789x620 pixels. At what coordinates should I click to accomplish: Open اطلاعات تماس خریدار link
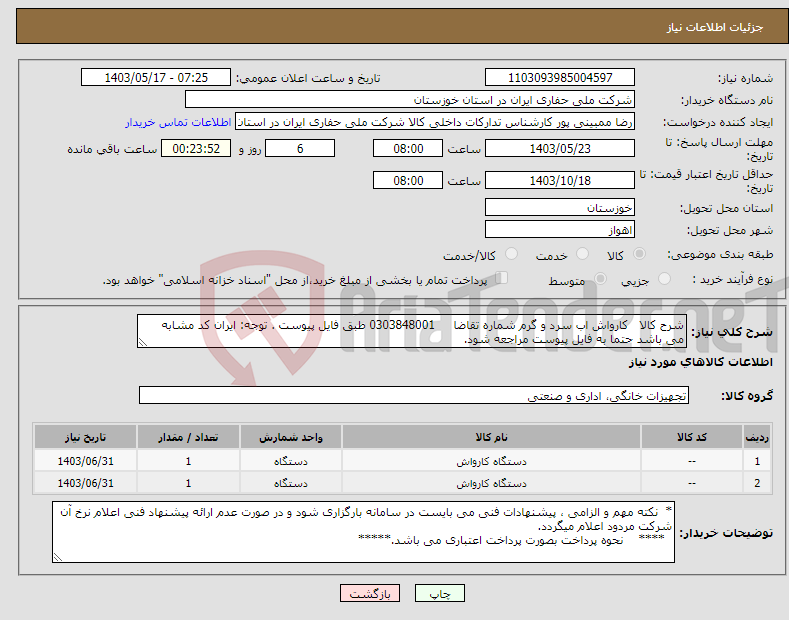point(178,122)
